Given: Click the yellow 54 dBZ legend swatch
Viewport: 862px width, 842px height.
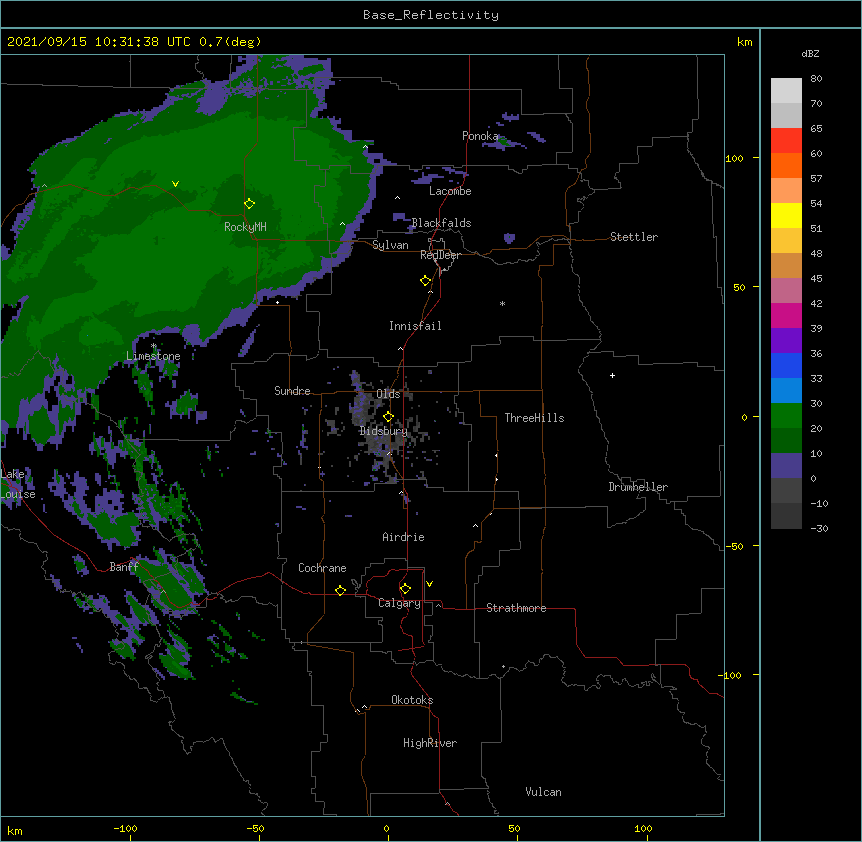Looking at the screenshot, I should coord(786,215).
